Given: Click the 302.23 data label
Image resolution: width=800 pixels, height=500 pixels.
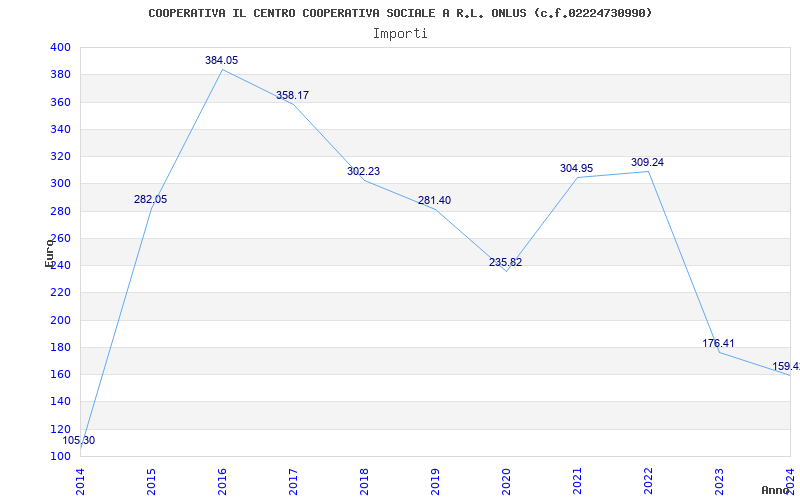Looking at the screenshot, I should 363,171.
